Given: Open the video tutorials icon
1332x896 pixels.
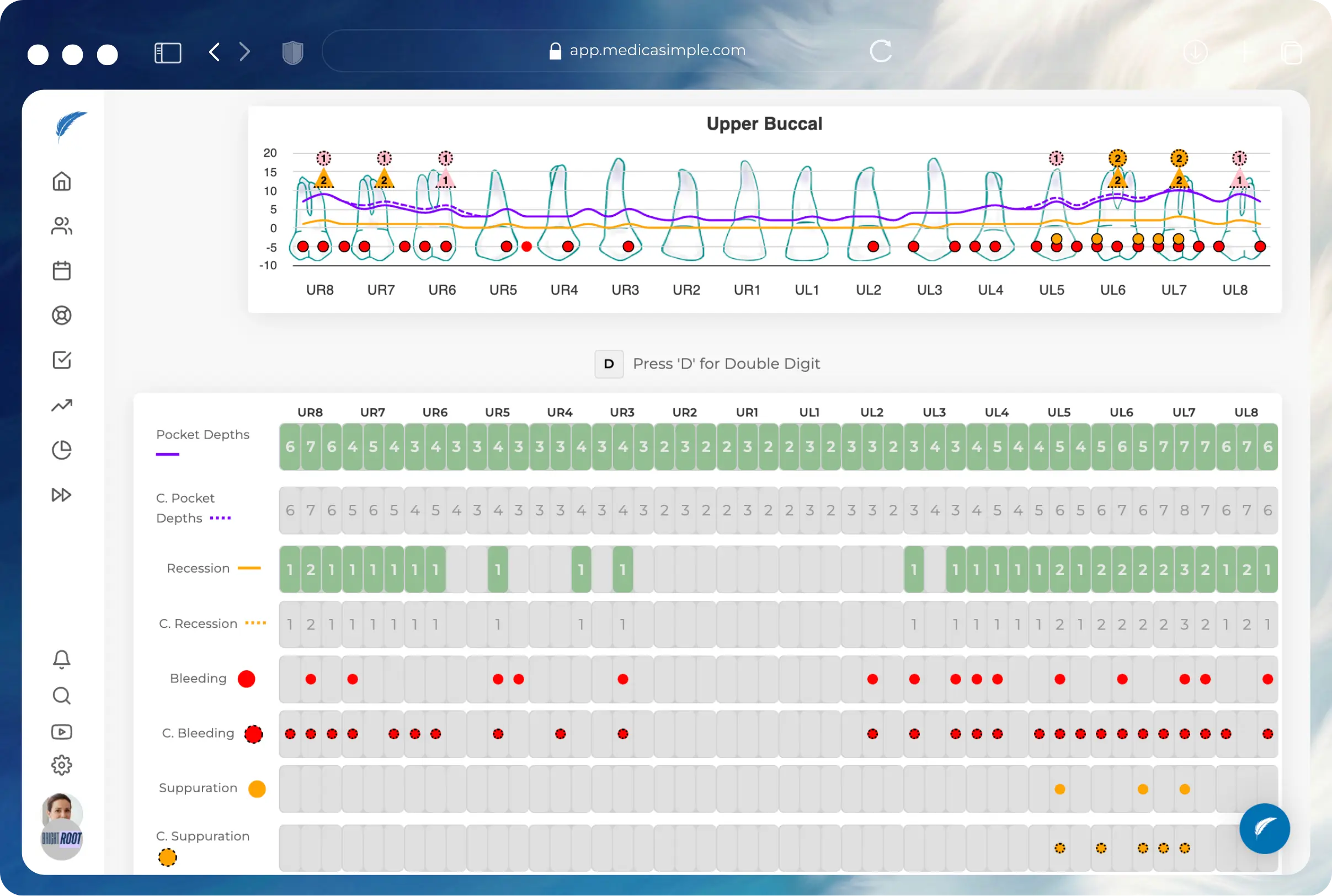Looking at the screenshot, I should [x=62, y=732].
